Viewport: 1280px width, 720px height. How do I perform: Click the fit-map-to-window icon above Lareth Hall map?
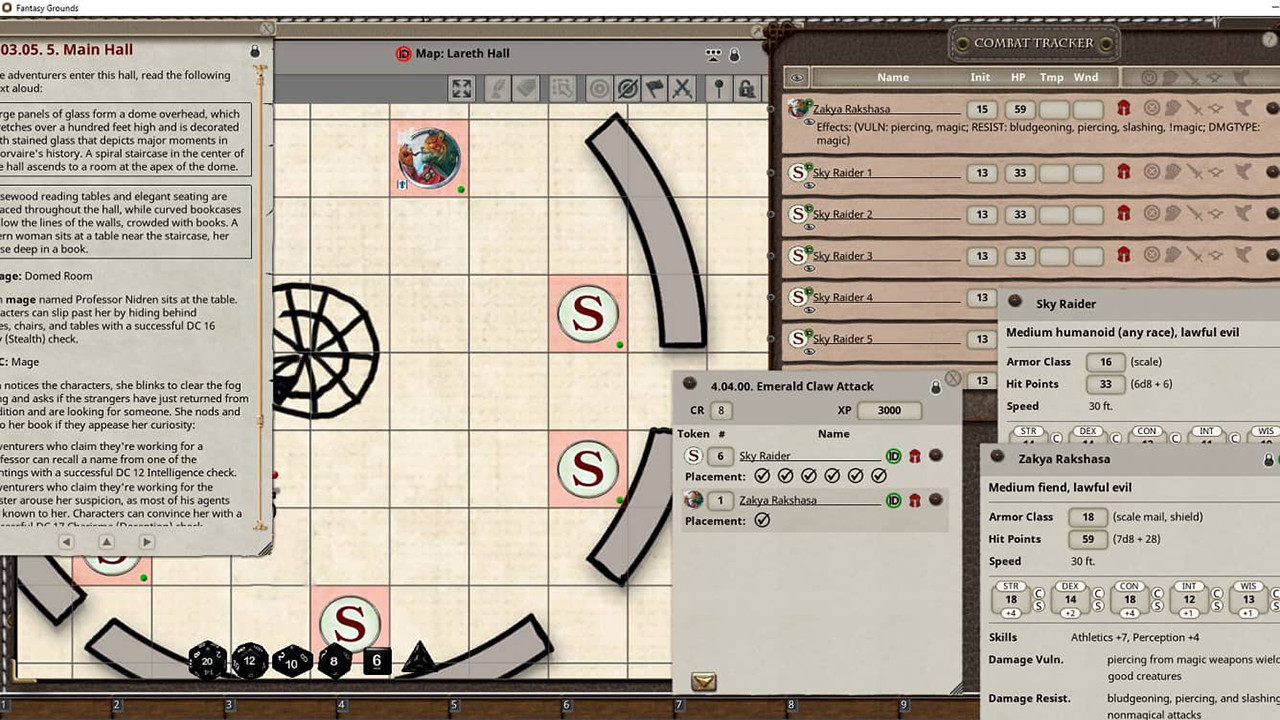pos(460,89)
